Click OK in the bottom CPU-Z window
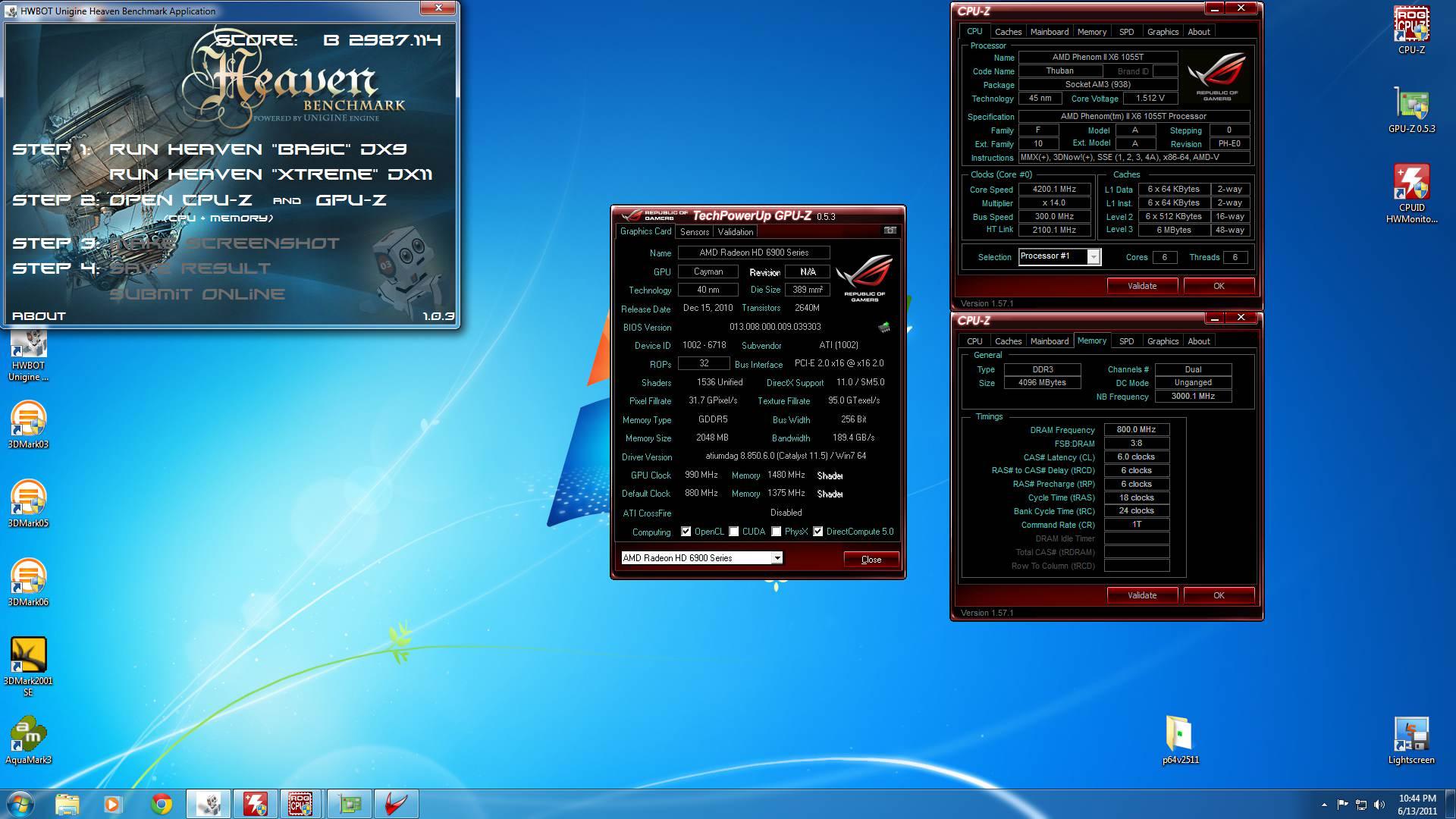This screenshot has width=1456, height=819. [x=1219, y=595]
